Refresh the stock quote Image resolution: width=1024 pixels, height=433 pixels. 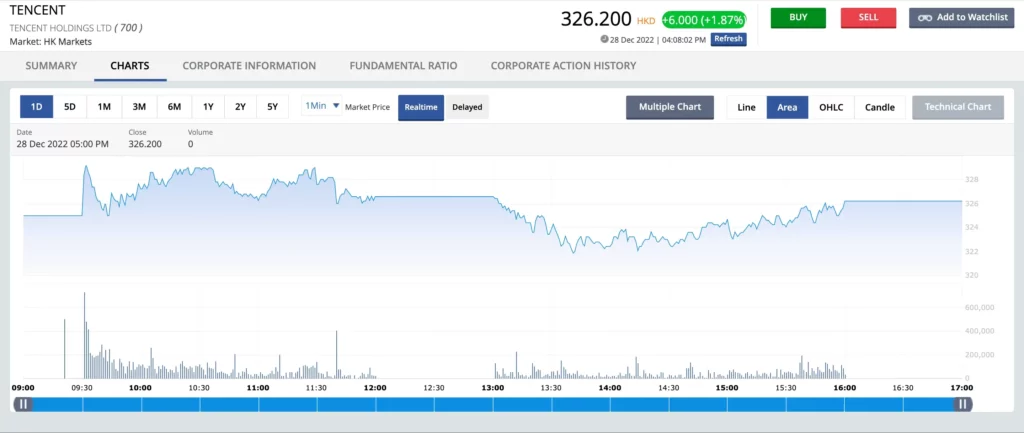[x=728, y=39]
